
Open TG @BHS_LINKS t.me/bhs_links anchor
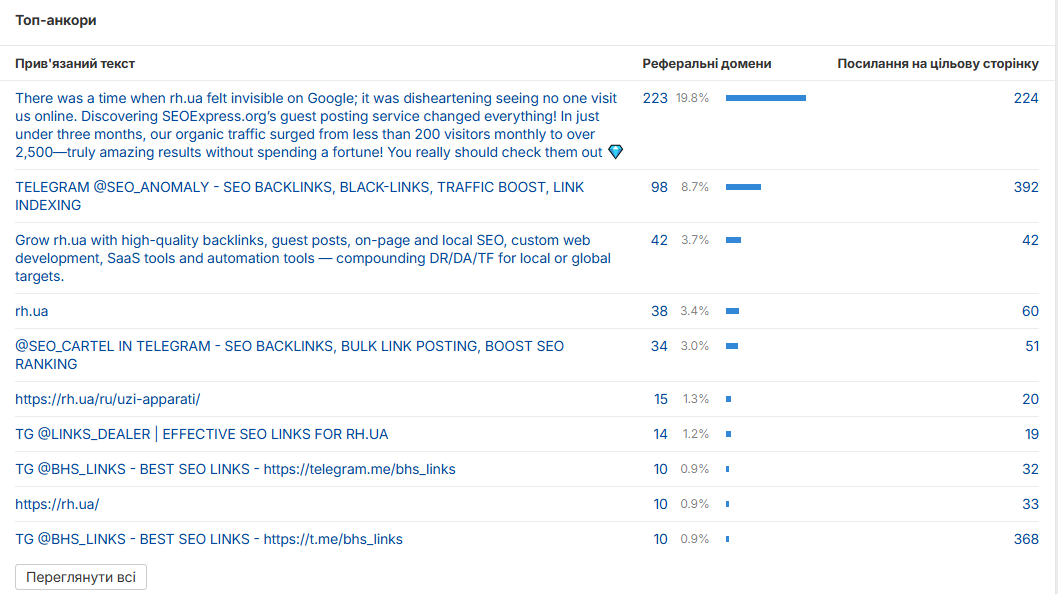[209, 539]
